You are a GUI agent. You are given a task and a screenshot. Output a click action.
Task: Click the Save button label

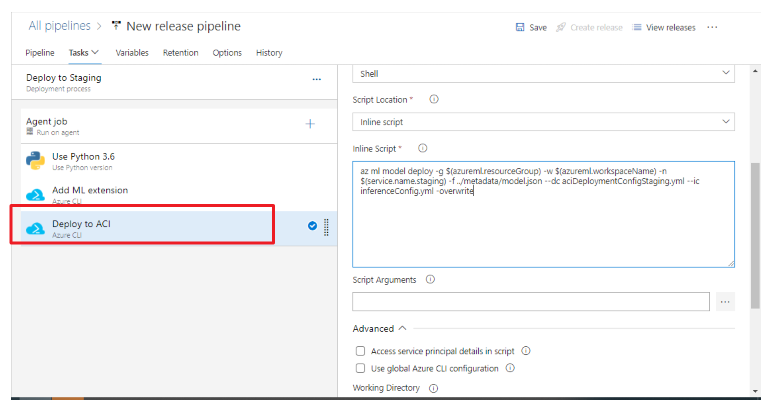(538, 28)
